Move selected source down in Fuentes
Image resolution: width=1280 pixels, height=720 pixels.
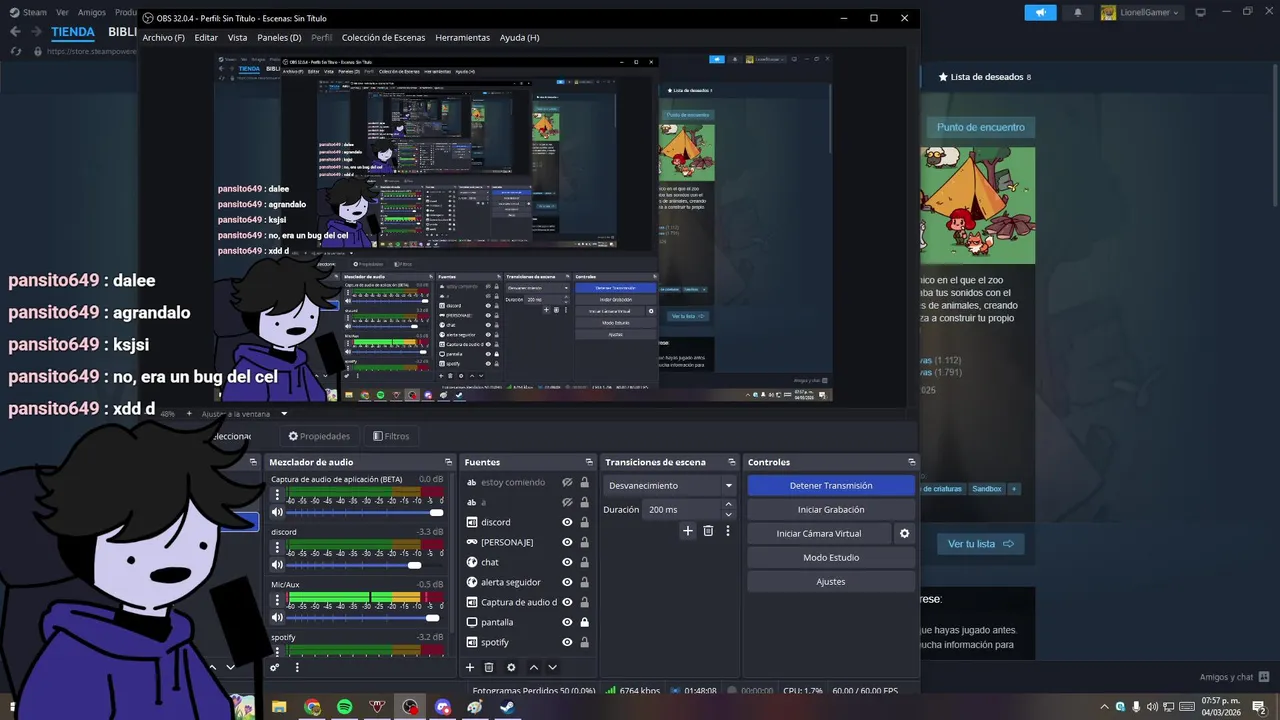pos(552,667)
